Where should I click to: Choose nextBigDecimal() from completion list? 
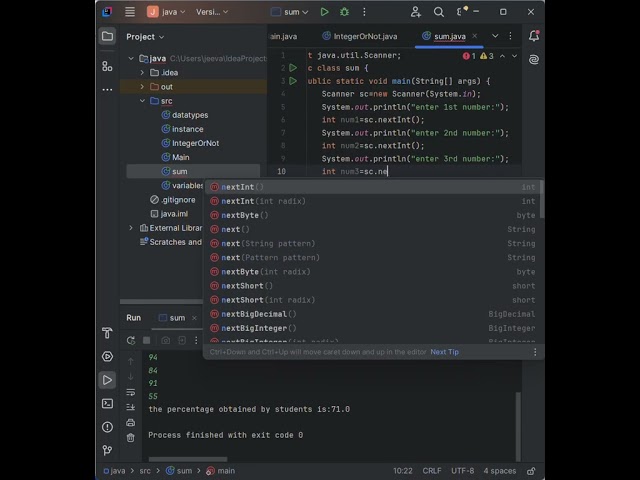point(372,314)
